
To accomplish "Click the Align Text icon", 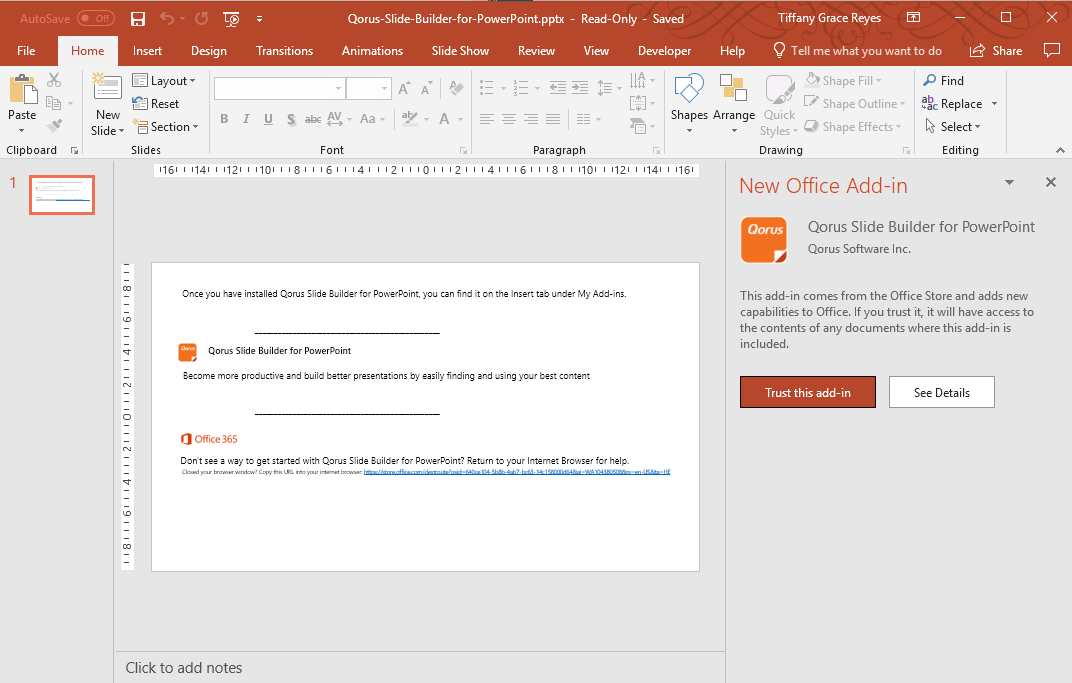I will click(638, 103).
